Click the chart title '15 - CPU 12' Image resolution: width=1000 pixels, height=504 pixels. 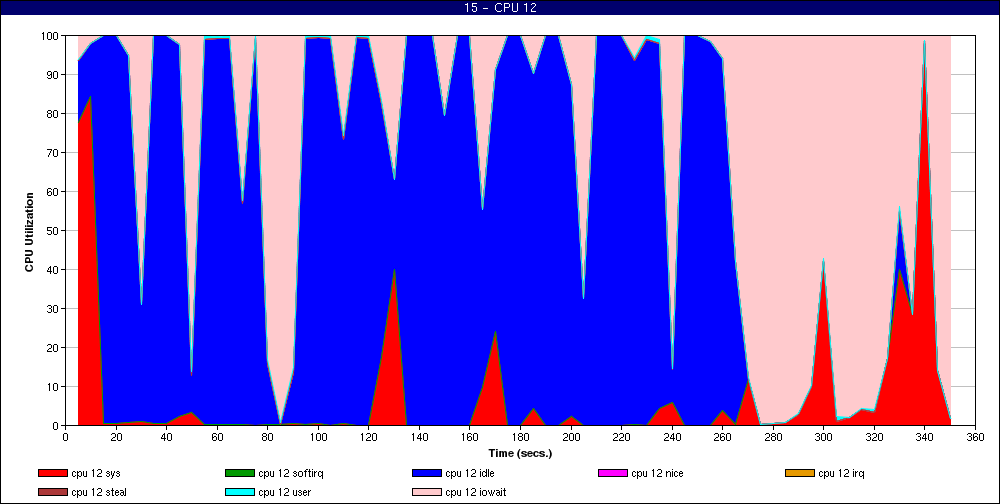[x=500, y=9]
